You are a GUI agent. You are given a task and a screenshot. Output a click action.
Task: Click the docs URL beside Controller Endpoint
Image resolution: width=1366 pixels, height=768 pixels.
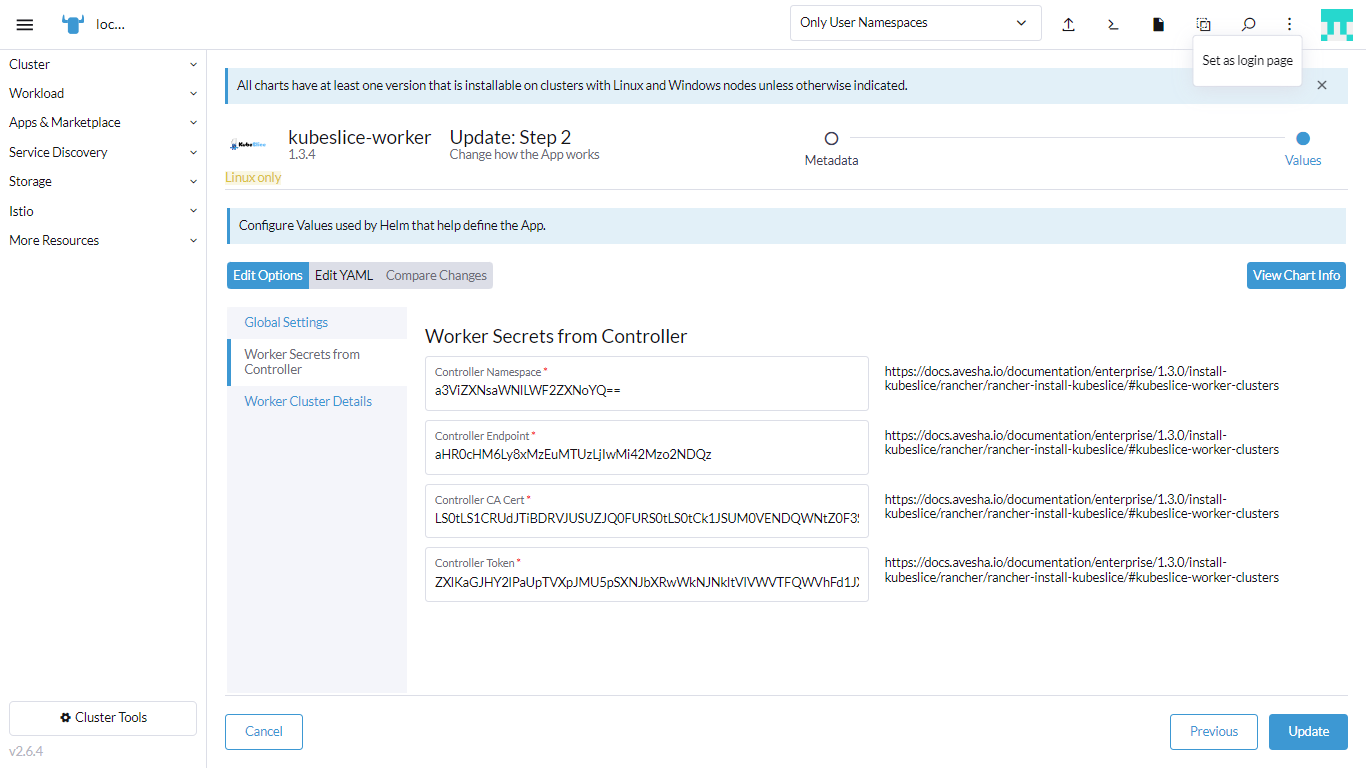coord(1082,442)
